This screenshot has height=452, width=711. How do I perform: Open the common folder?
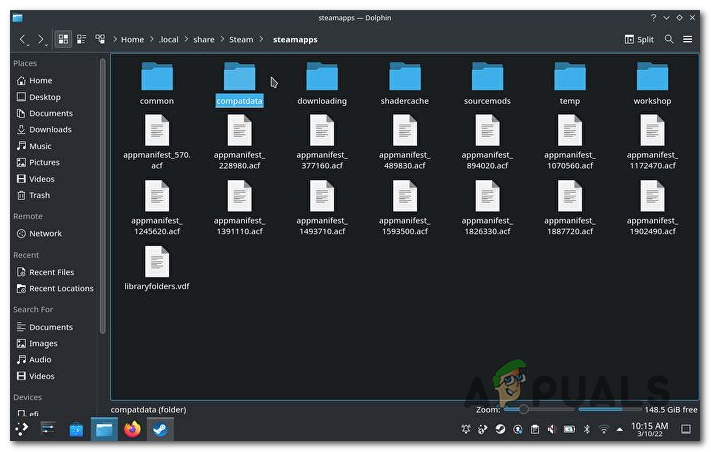pyautogui.click(x=157, y=81)
